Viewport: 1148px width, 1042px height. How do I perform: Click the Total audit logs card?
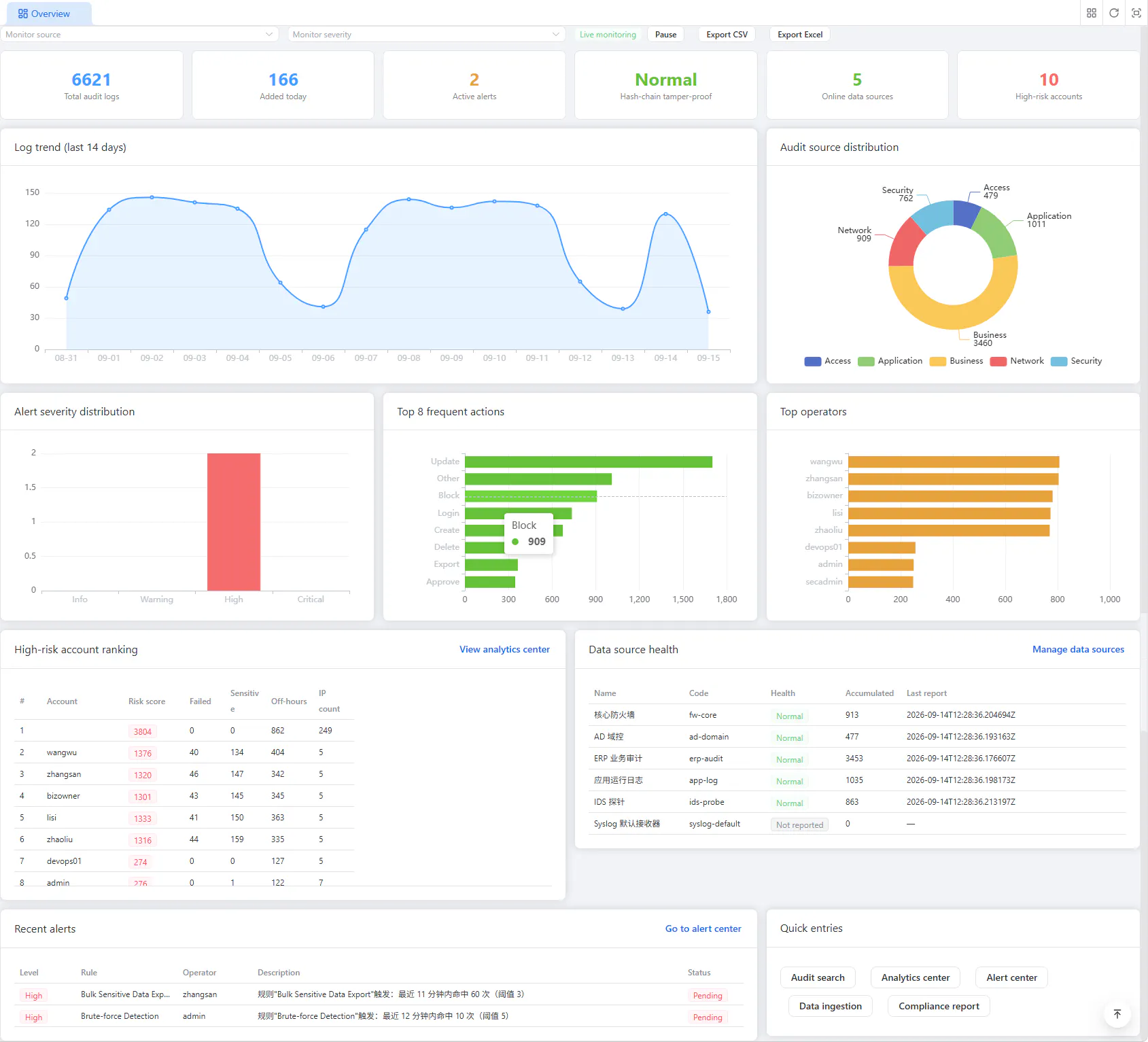click(x=92, y=85)
